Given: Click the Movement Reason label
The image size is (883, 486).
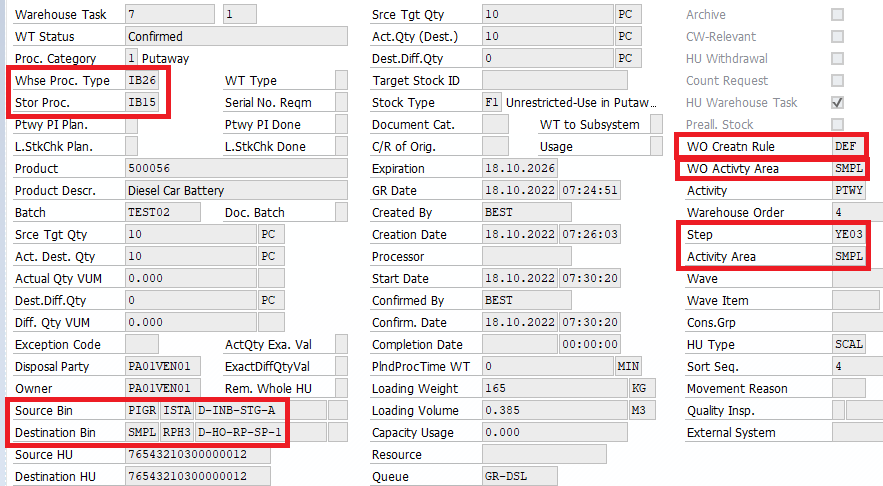Looking at the screenshot, I should click(x=737, y=389).
